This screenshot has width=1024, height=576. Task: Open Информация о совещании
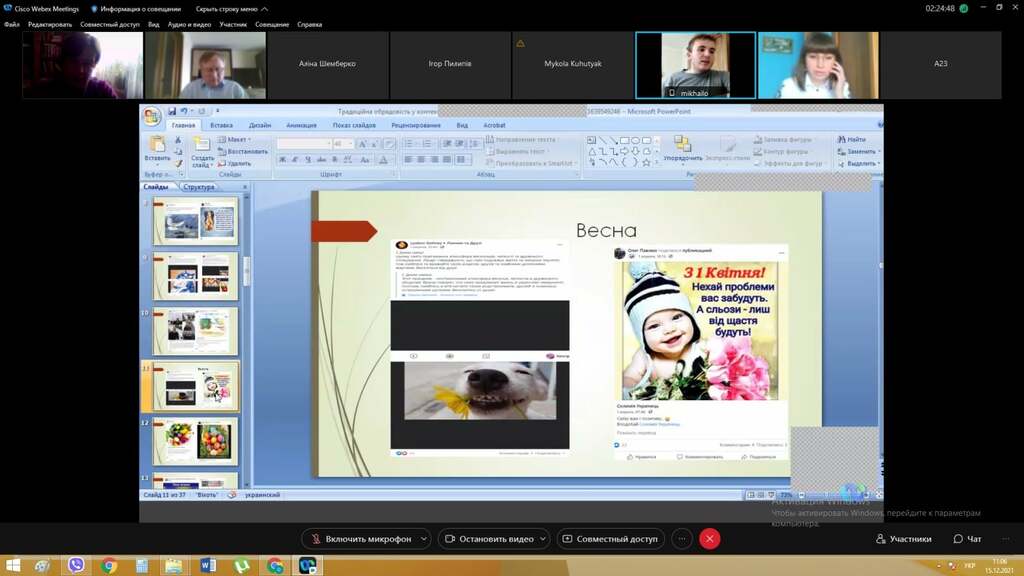[x=135, y=8]
